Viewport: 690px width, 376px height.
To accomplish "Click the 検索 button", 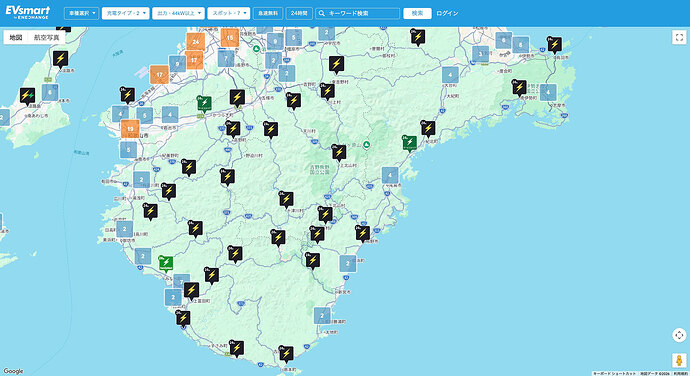I will pyautogui.click(x=417, y=13).
